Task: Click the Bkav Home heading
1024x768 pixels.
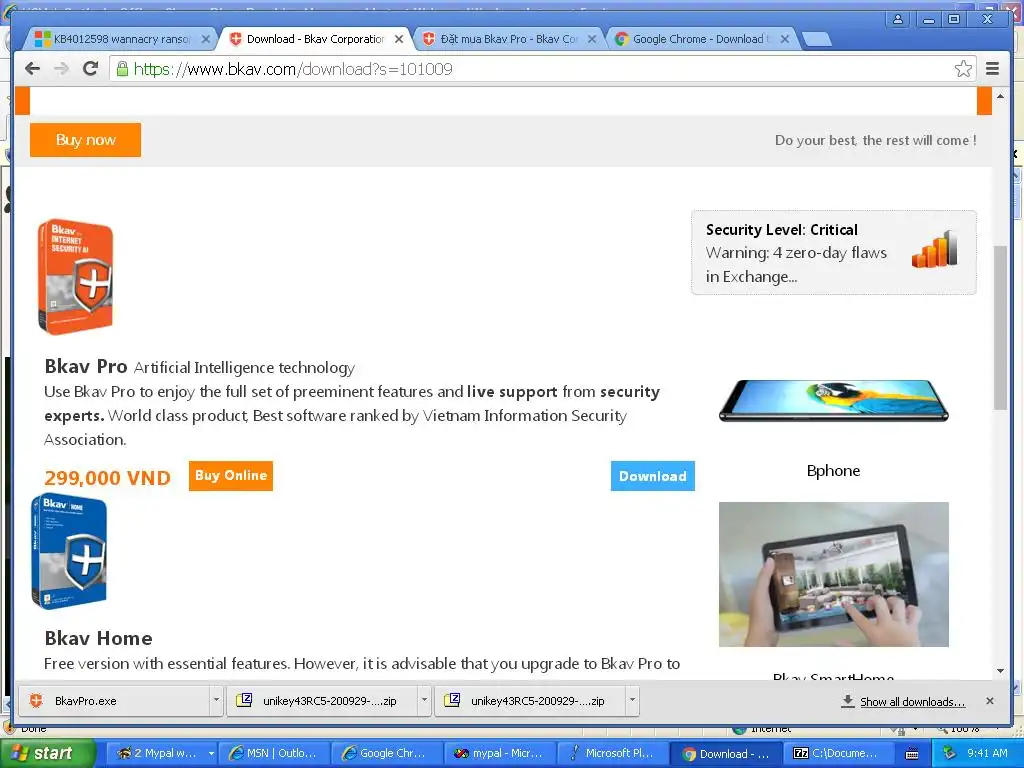Action: (99, 638)
